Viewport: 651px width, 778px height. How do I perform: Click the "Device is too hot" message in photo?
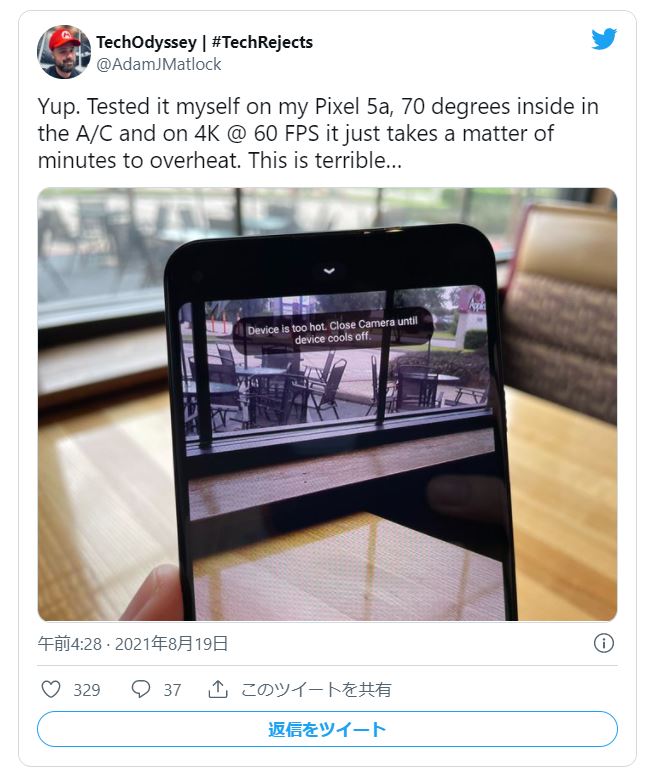click(x=332, y=330)
